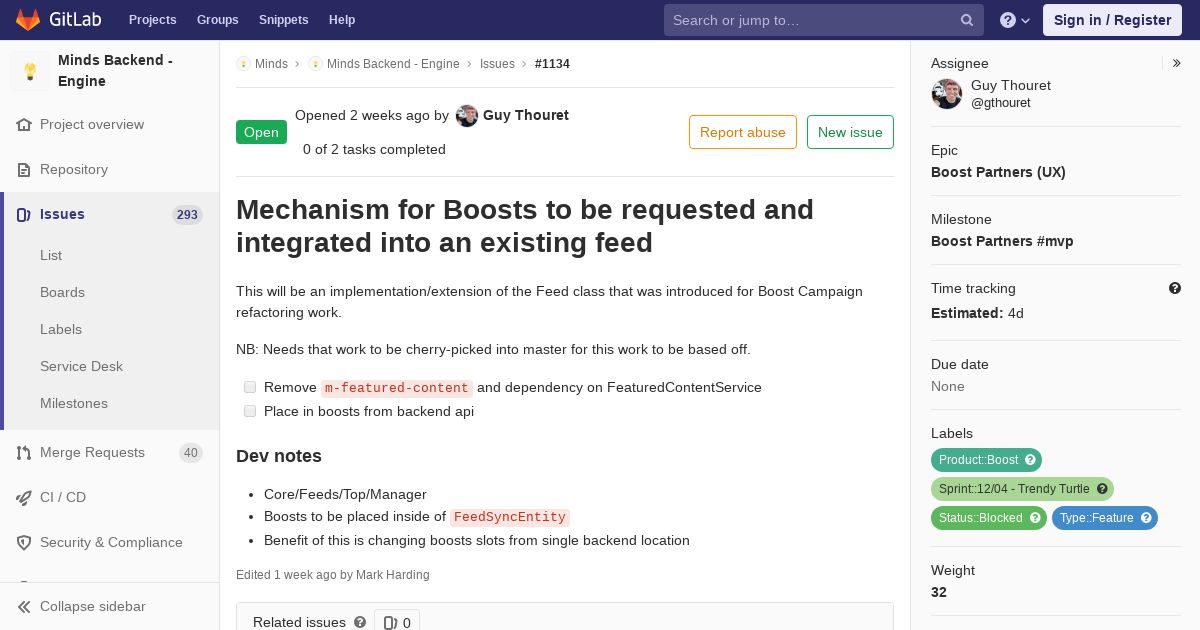Click the Weight value 32

(x=939, y=592)
